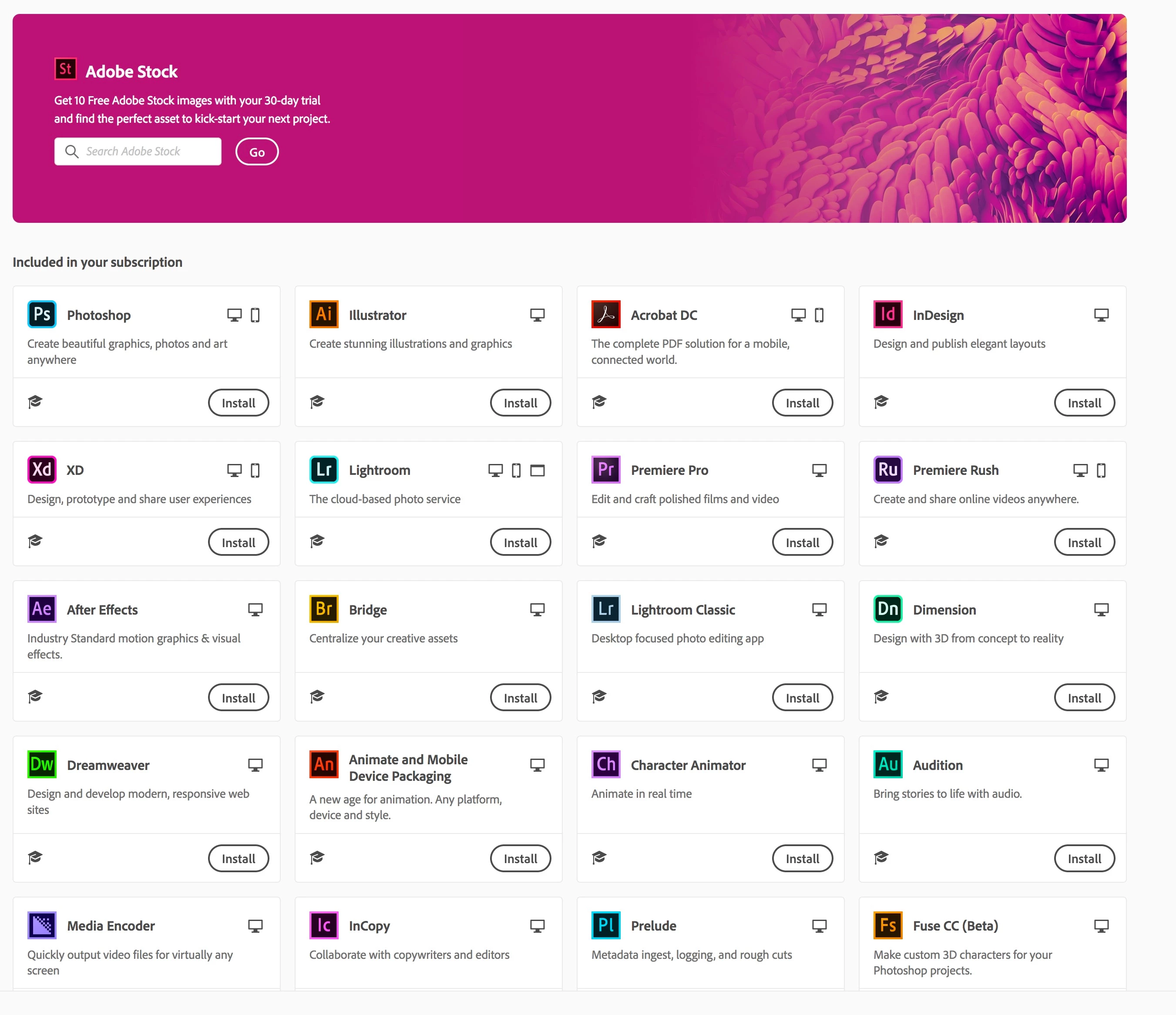The width and height of the screenshot is (1176, 1015).
Task: Click the Media Encoder app icon
Action: 42,925
